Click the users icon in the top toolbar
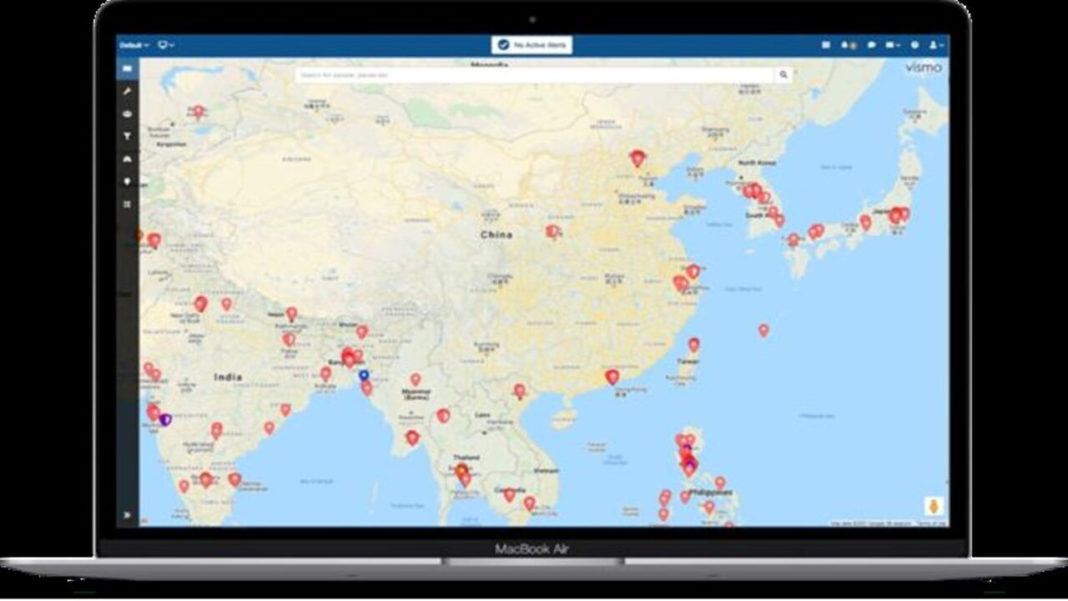 [x=849, y=45]
